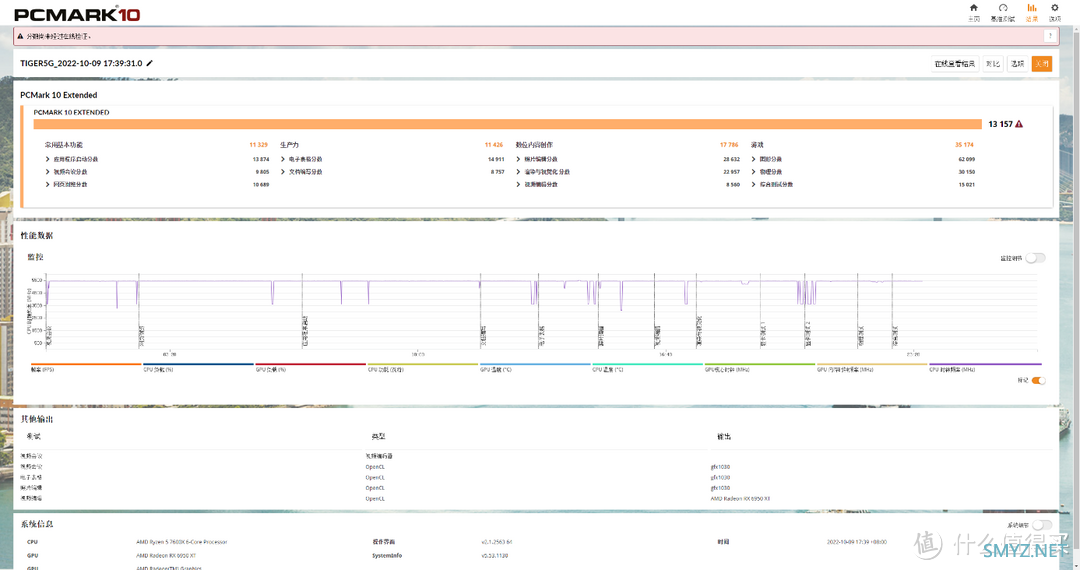
Task: Click the PCMark 10 Extended section heading
Action: click(59, 95)
